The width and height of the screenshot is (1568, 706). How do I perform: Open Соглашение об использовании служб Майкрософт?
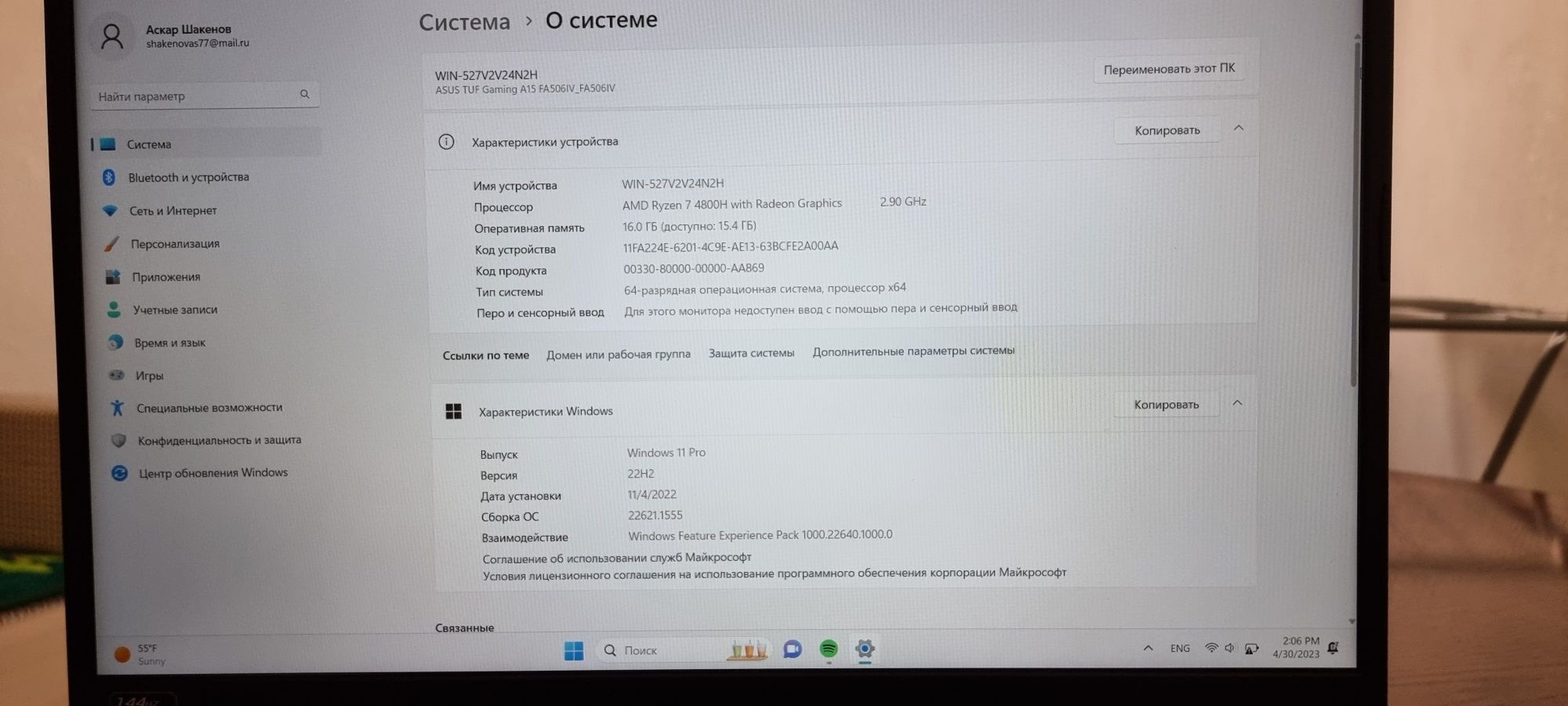pos(617,558)
